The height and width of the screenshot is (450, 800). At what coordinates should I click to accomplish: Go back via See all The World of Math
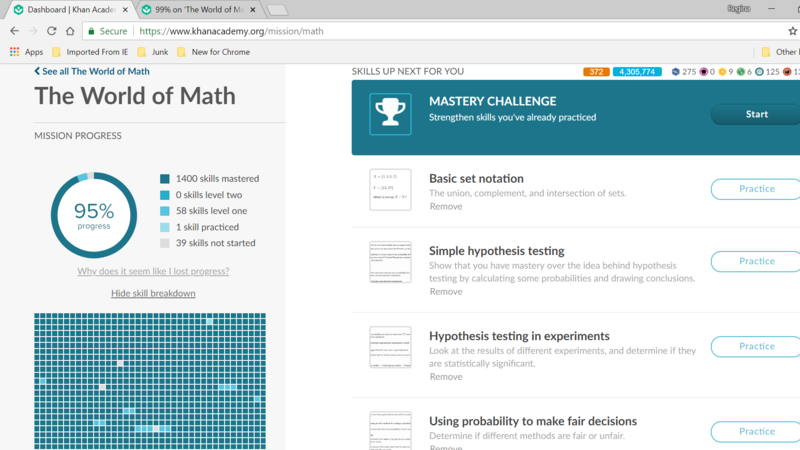92,72
